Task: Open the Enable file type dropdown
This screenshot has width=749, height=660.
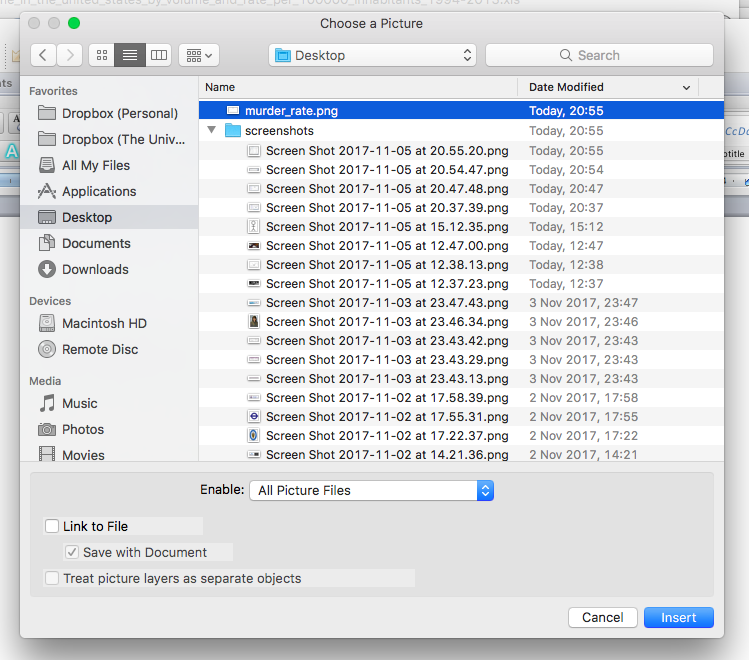Action: pos(371,490)
